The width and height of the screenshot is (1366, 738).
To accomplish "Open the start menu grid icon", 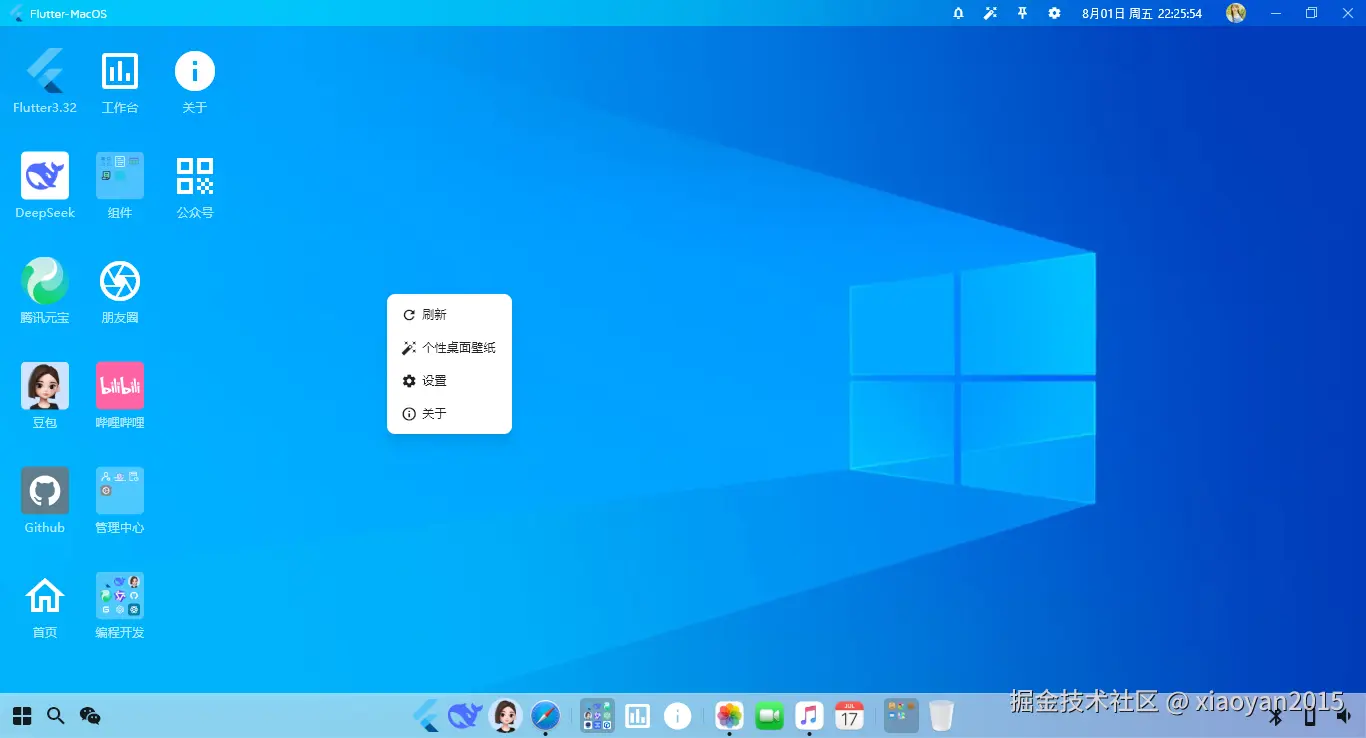I will coord(22,715).
